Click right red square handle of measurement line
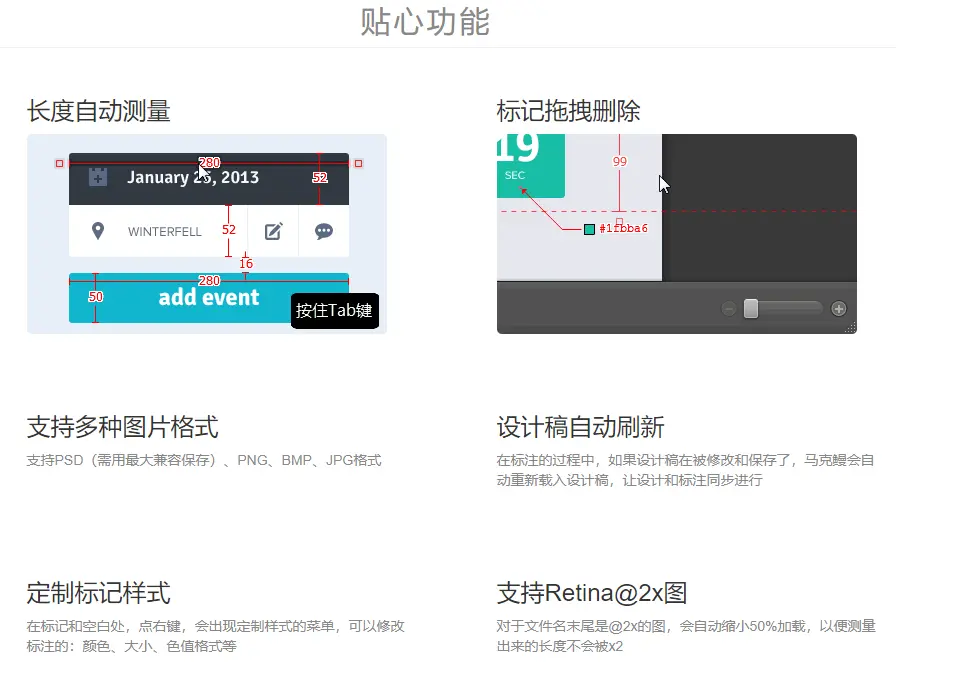 click(358, 164)
